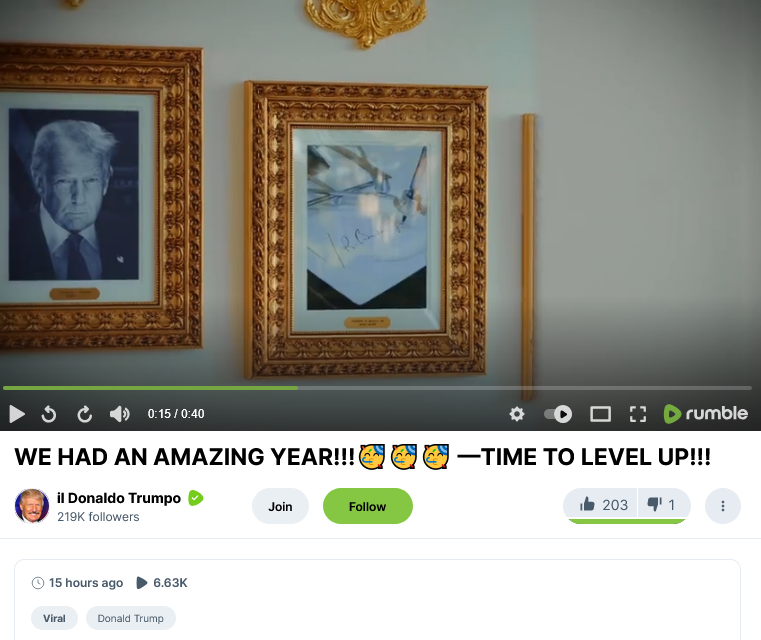This screenshot has width=761, height=640.
Task: Select the Viral tag
Action: (x=54, y=618)
